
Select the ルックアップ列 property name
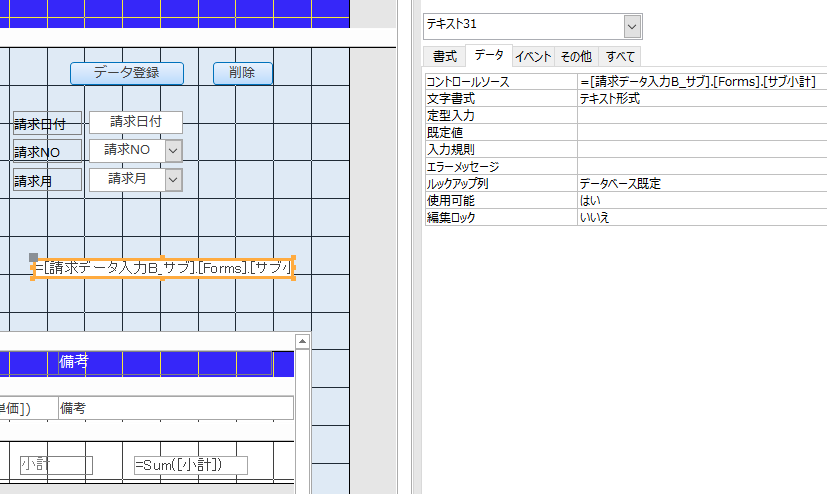click(x=501, y=183)
